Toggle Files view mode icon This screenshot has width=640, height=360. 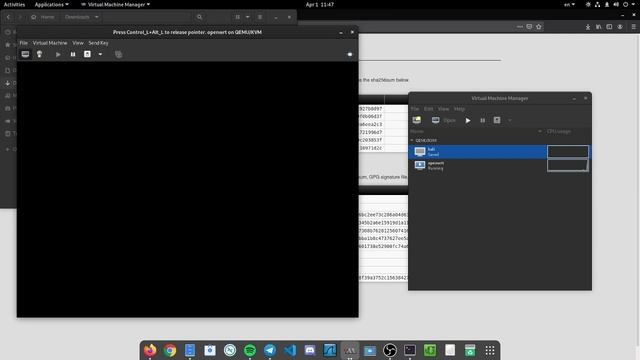(238, 17)
